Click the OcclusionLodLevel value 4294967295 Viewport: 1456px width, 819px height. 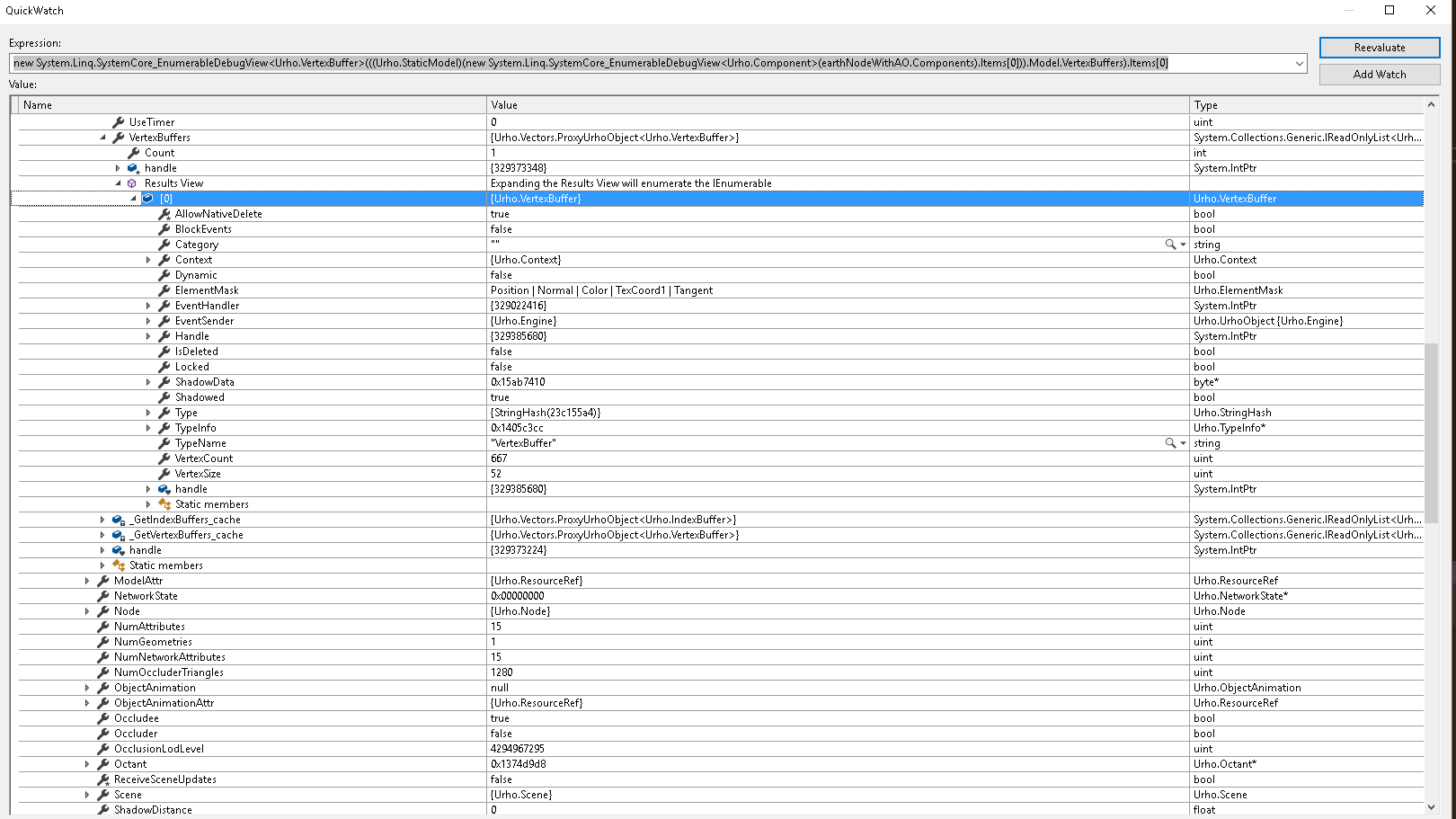(518, 749)
